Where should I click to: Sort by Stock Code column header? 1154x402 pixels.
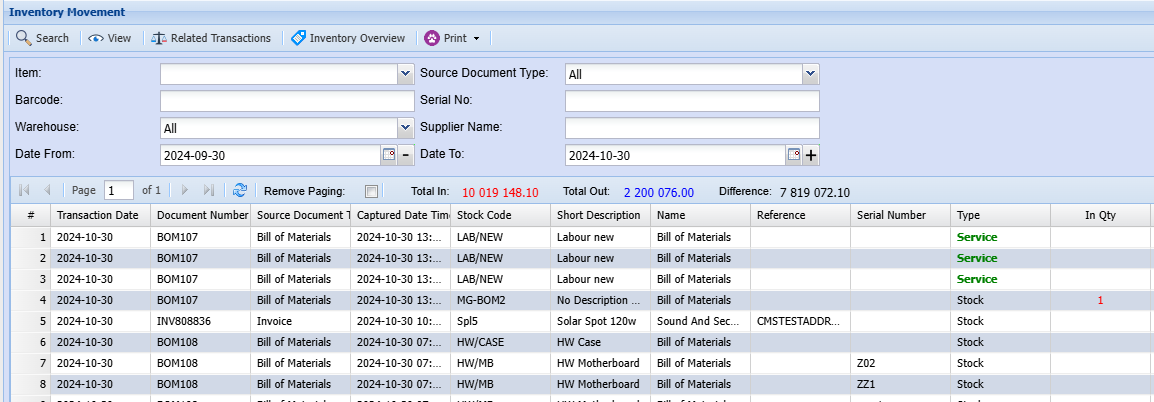click(485, 215)
